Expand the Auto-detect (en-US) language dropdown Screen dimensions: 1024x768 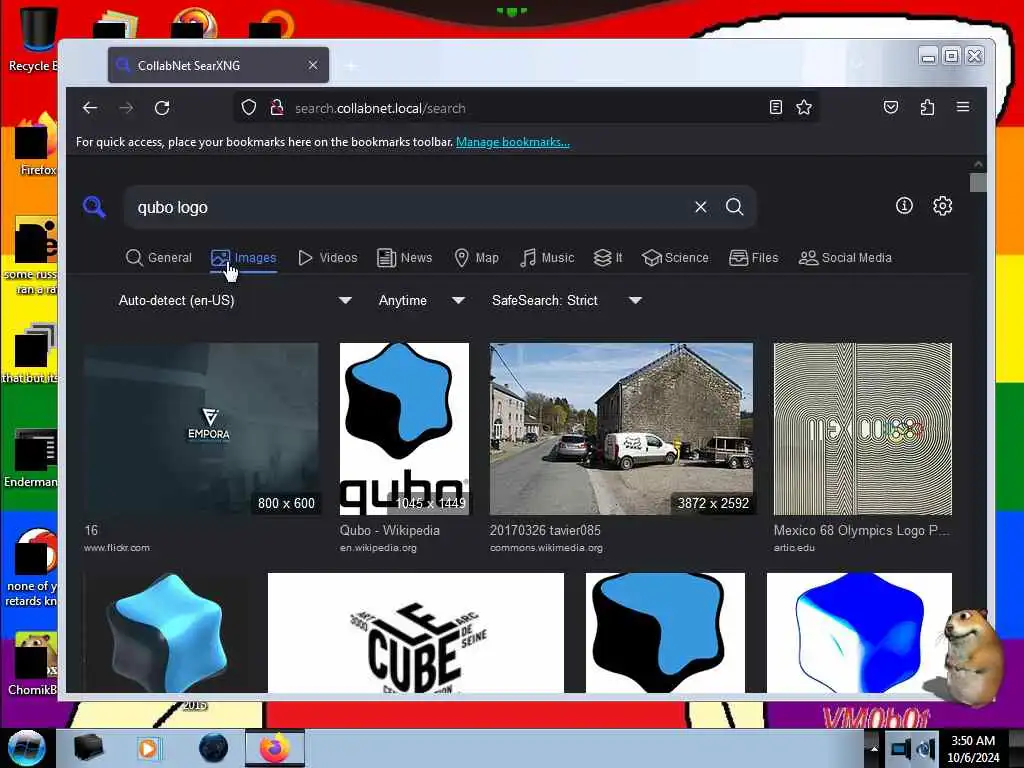(x=234, y=300)
